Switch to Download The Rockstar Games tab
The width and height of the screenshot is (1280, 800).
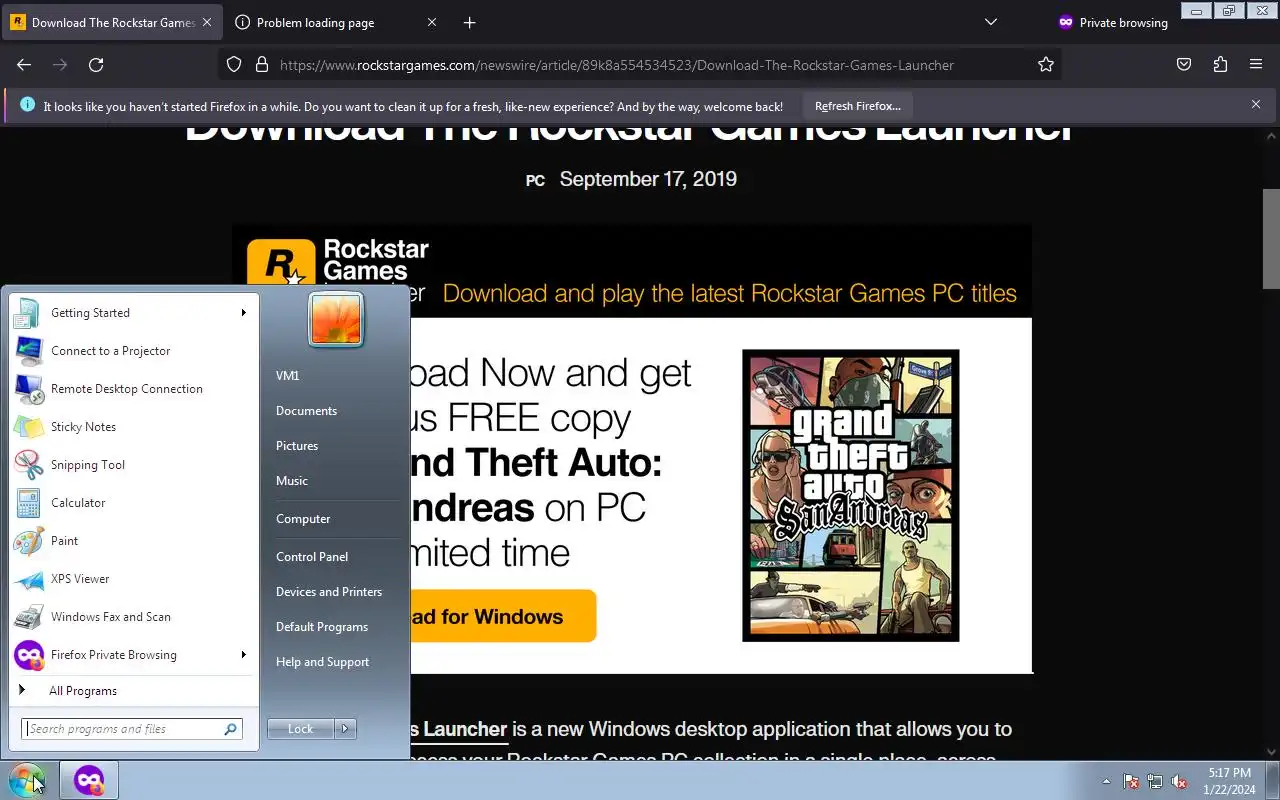[112, 22]
